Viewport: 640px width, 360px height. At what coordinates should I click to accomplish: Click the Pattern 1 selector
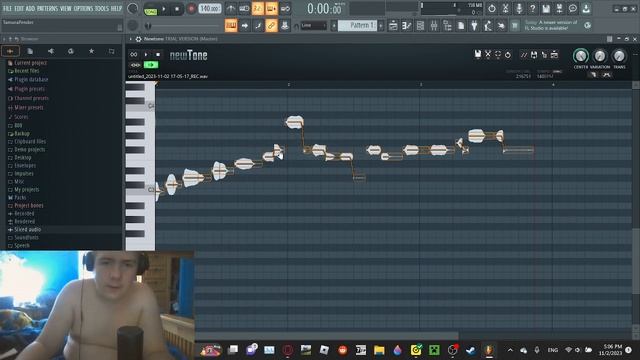[x=358, y=25]
